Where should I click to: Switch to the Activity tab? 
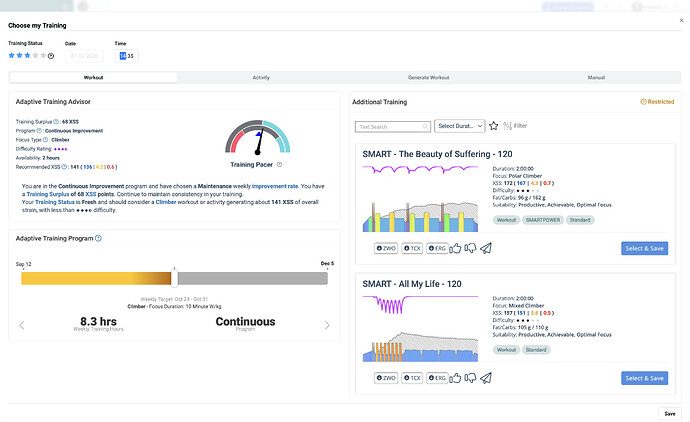pyautogui.click(x=261, y=77)
